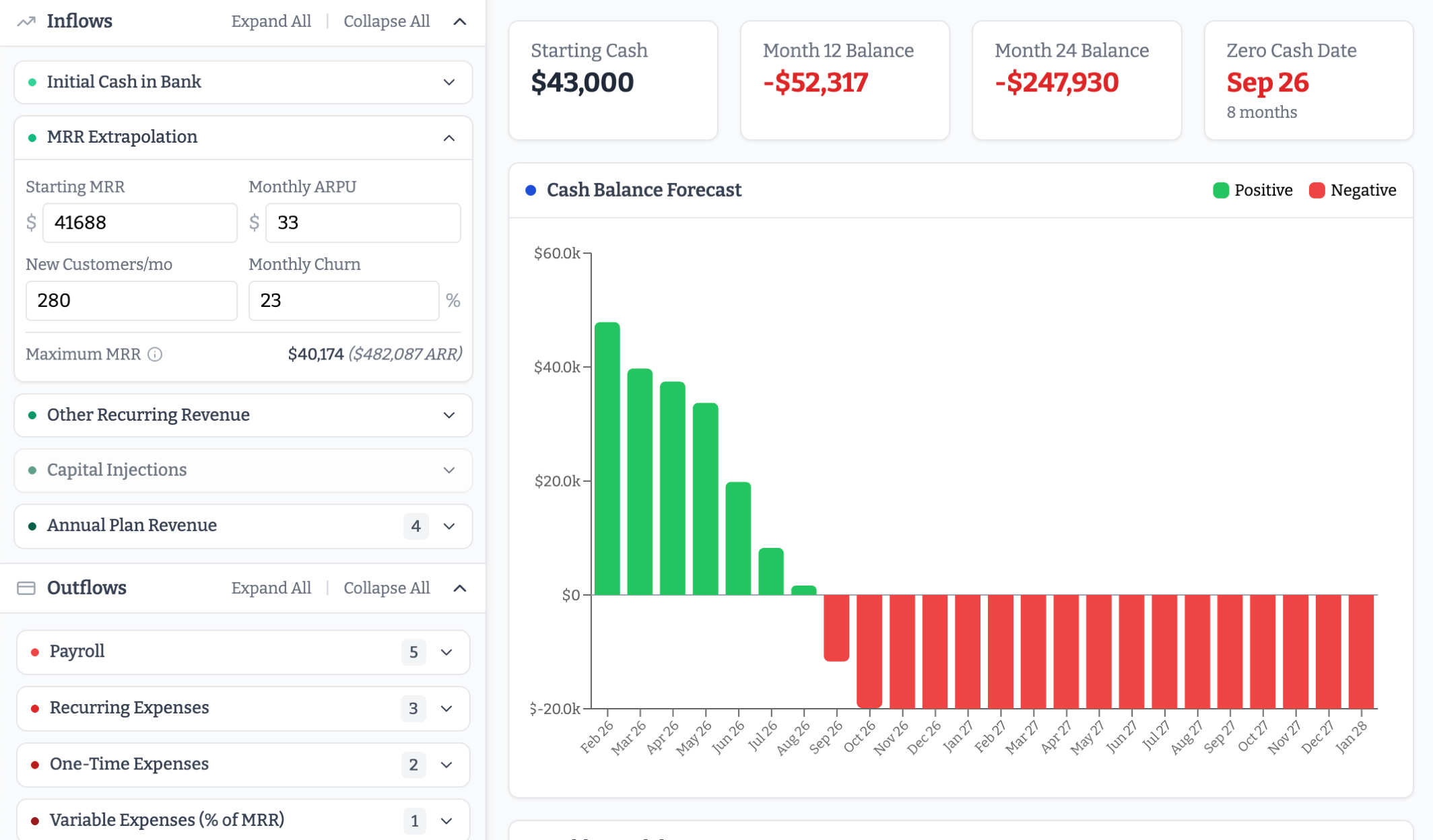Open the Recurring Expenses section
The height and width of the screenshot is (840, 1433).
445,708
